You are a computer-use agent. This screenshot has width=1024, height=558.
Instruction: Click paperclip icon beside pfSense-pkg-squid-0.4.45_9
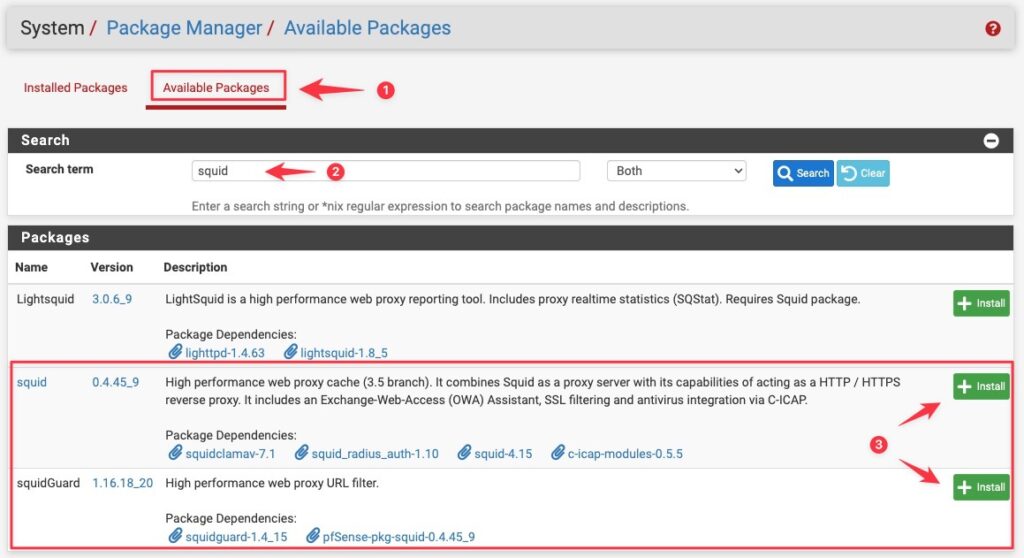[x=312, y=536]
